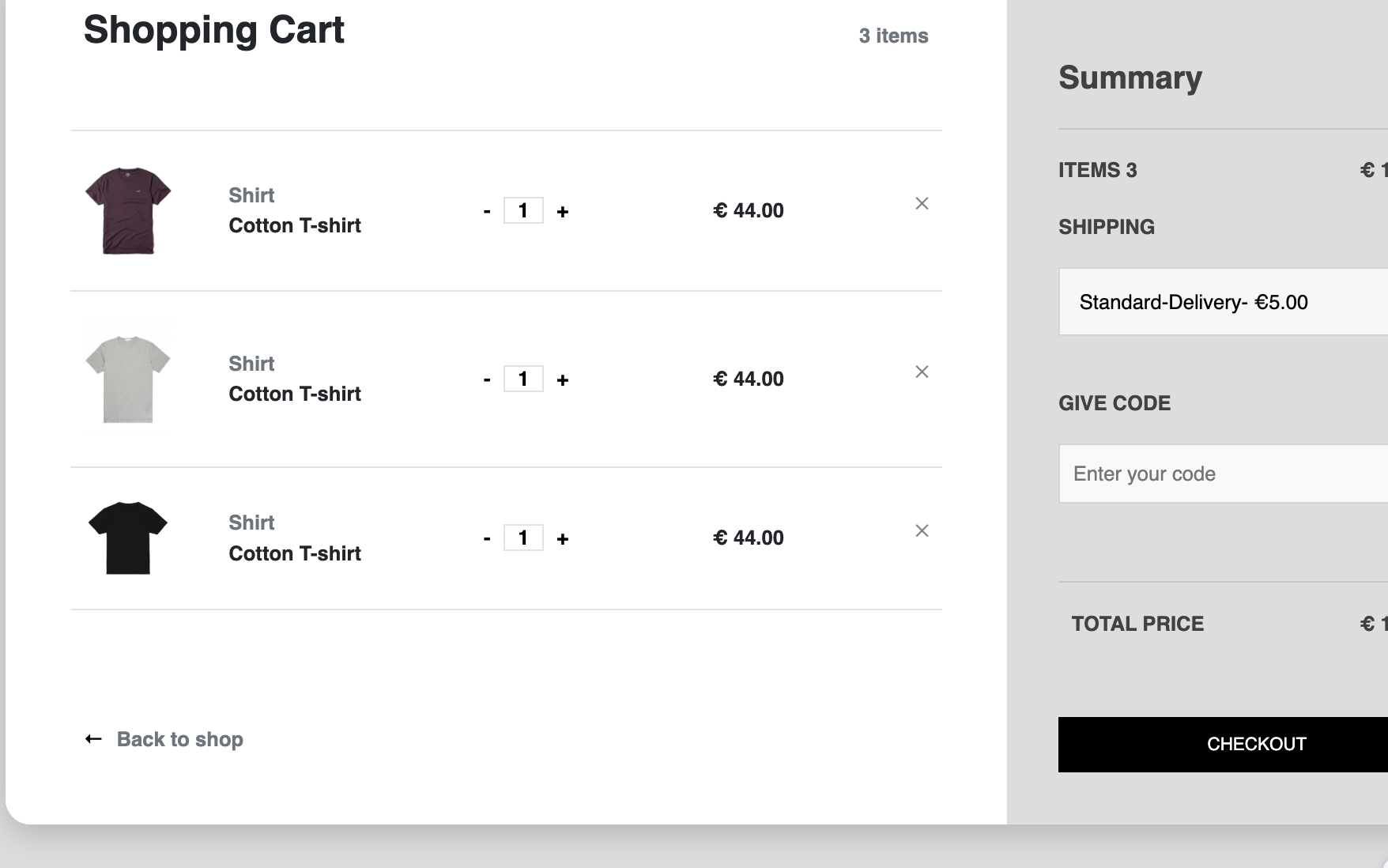Increase quantity of the gray T-shirt

click(563, 379)
